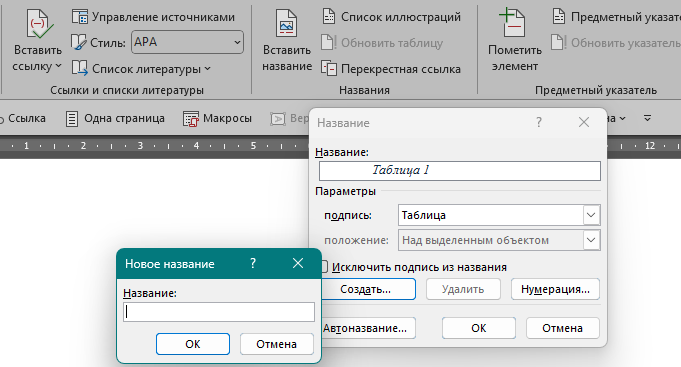Click the Insert Index (Предметный указатель) command

click(x=617, y=17)
